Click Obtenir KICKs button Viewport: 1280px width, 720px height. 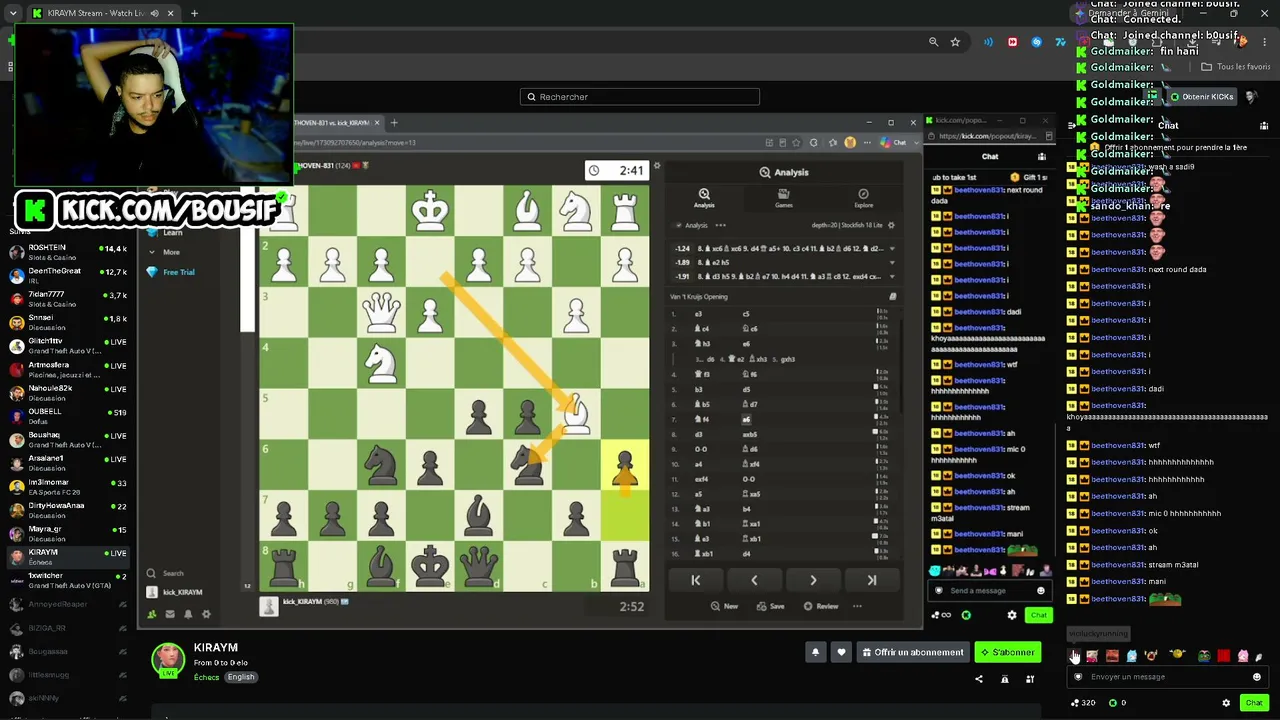1202,97
